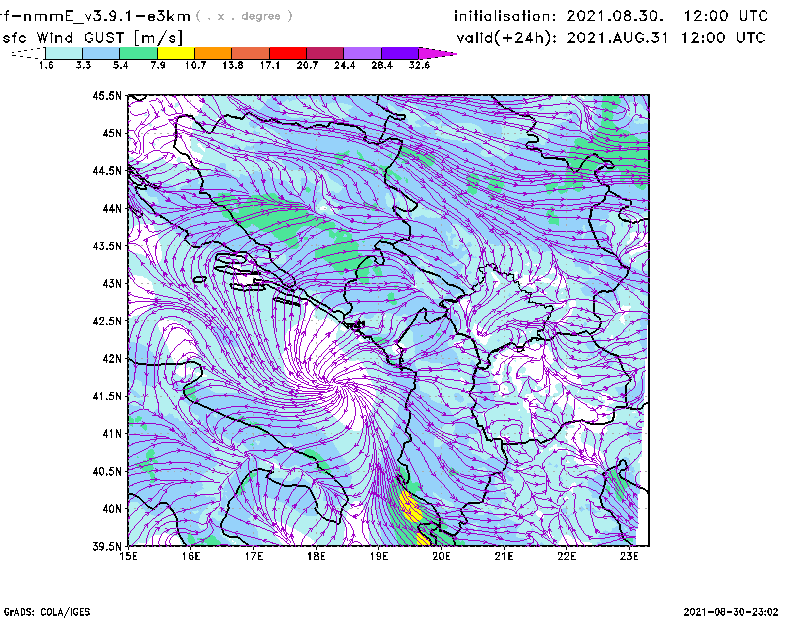Click the legend value '20.7'

tap(307, 65)
